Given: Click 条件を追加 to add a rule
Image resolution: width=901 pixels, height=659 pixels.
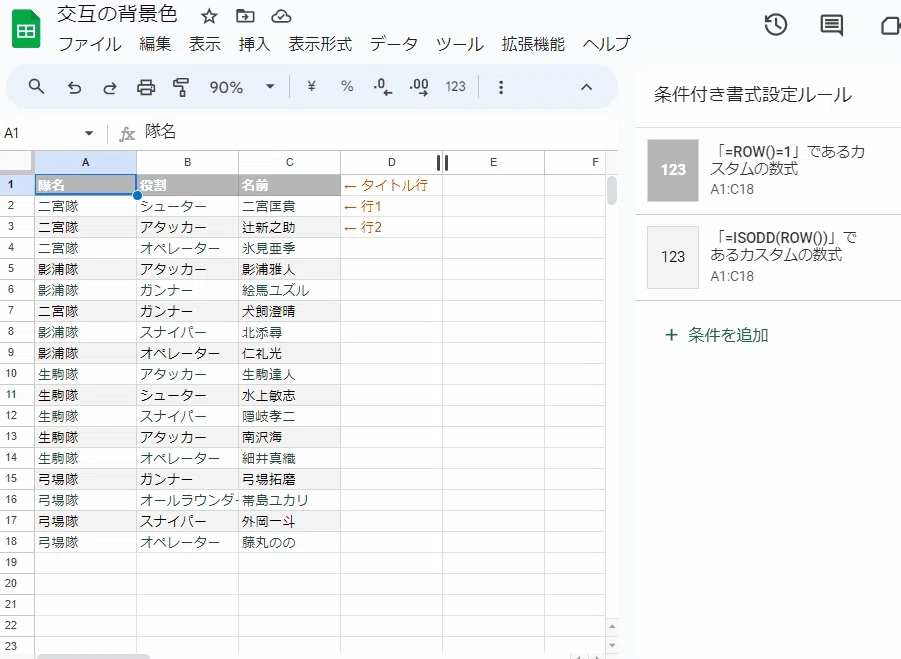Looking at the screenshot, I should tap(717, 335).
